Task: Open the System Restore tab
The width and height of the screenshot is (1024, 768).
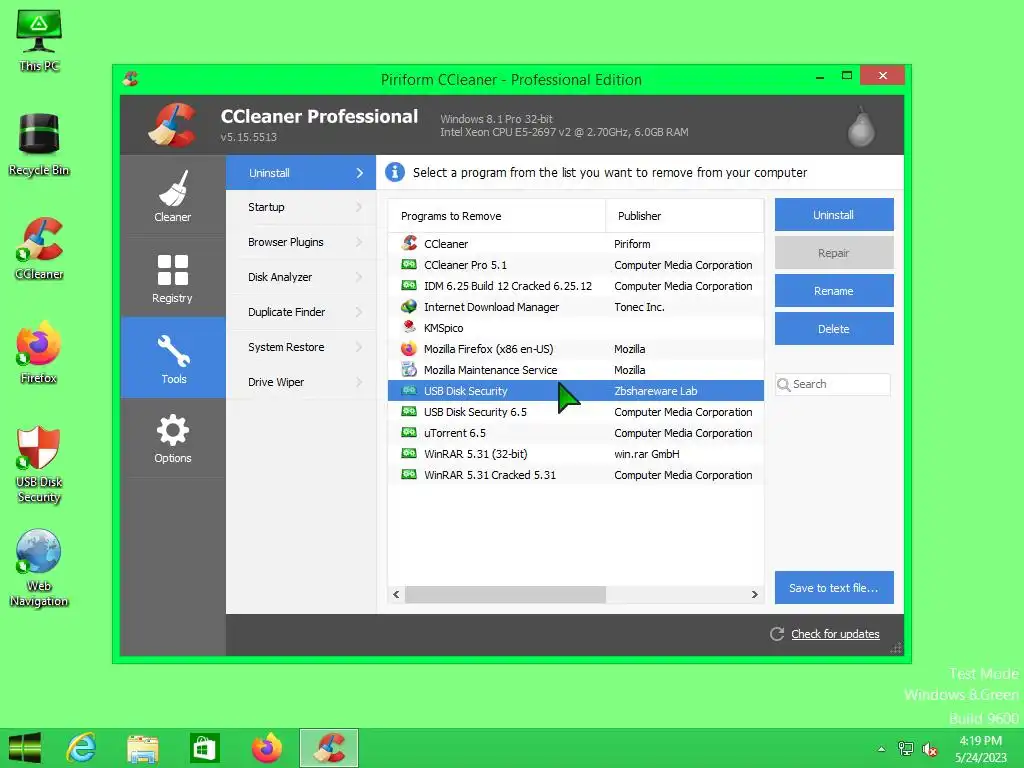Action: tap(301, 347)
